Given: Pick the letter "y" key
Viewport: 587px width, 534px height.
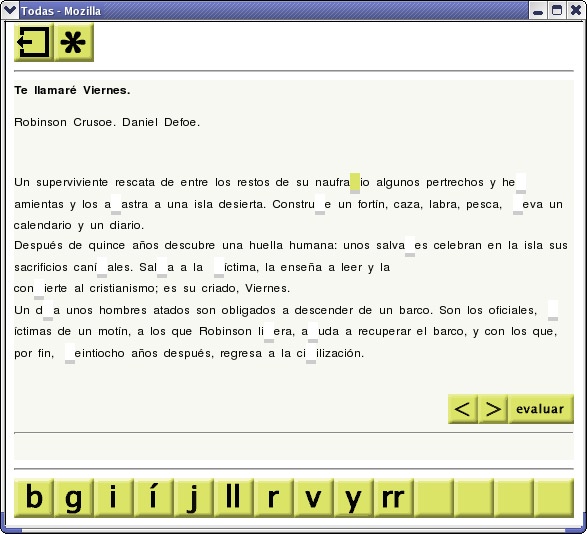Looking at the screenshot, I should click(x=354, y=498).
